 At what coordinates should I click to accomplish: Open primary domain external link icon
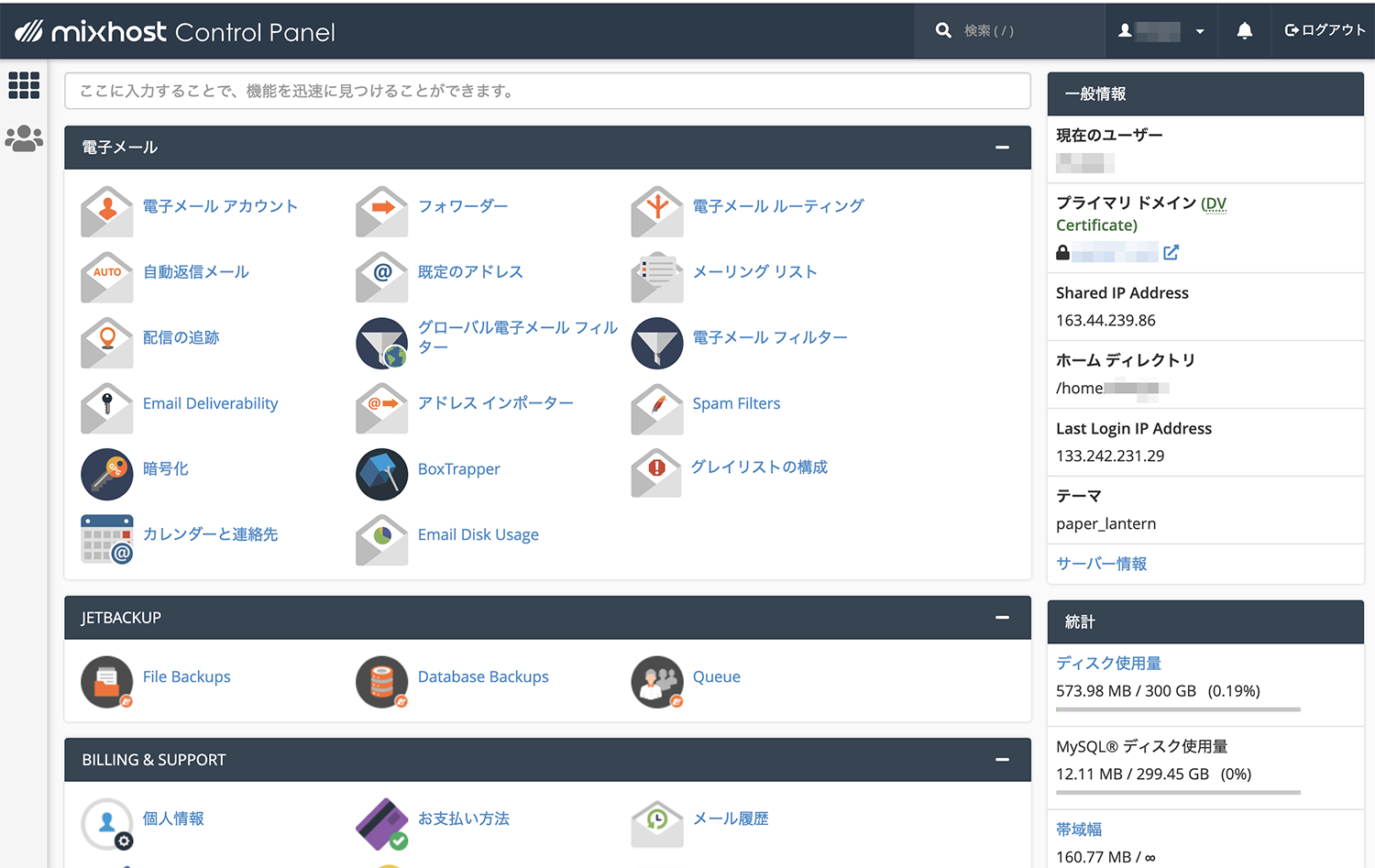1171,252
